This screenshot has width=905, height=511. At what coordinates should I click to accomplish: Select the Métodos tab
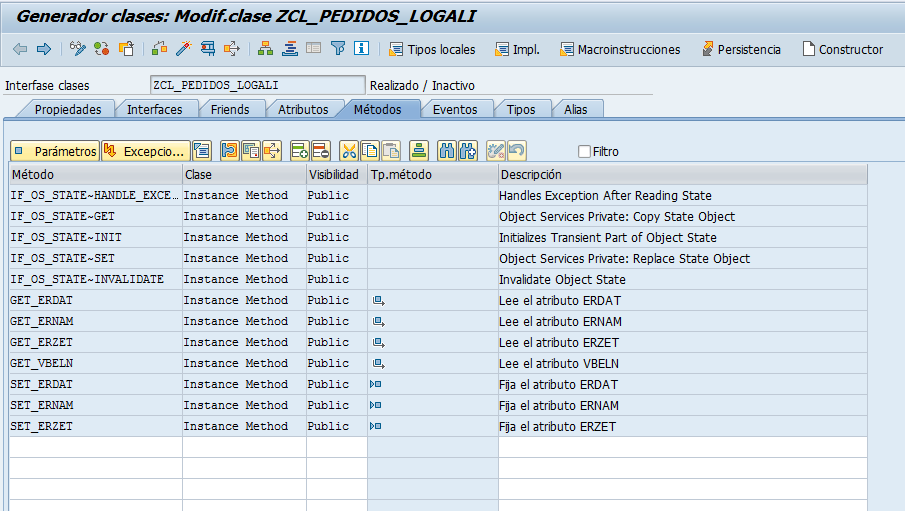pos(377,109)
